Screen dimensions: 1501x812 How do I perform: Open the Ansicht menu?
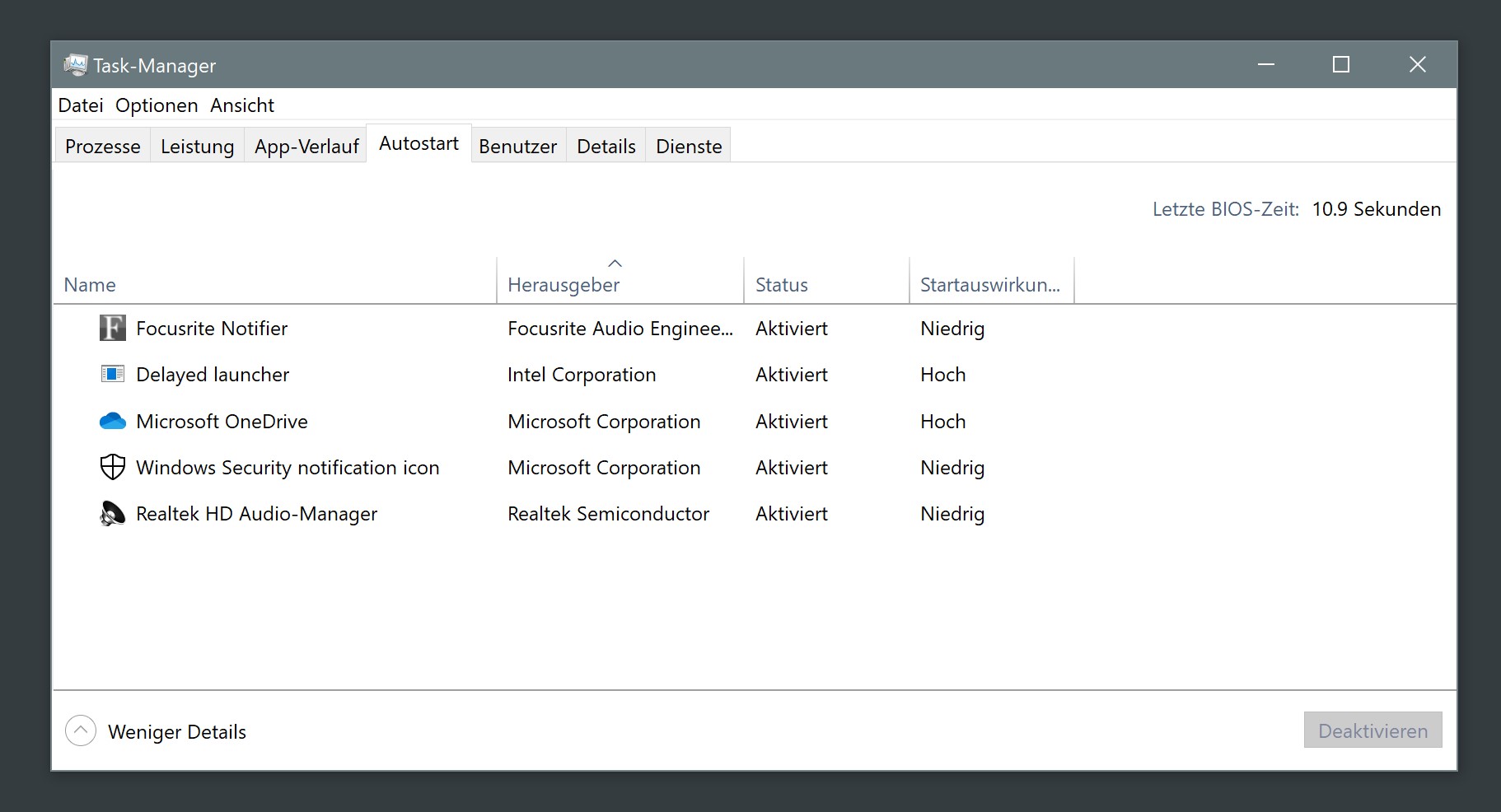[x=241, y=105]
